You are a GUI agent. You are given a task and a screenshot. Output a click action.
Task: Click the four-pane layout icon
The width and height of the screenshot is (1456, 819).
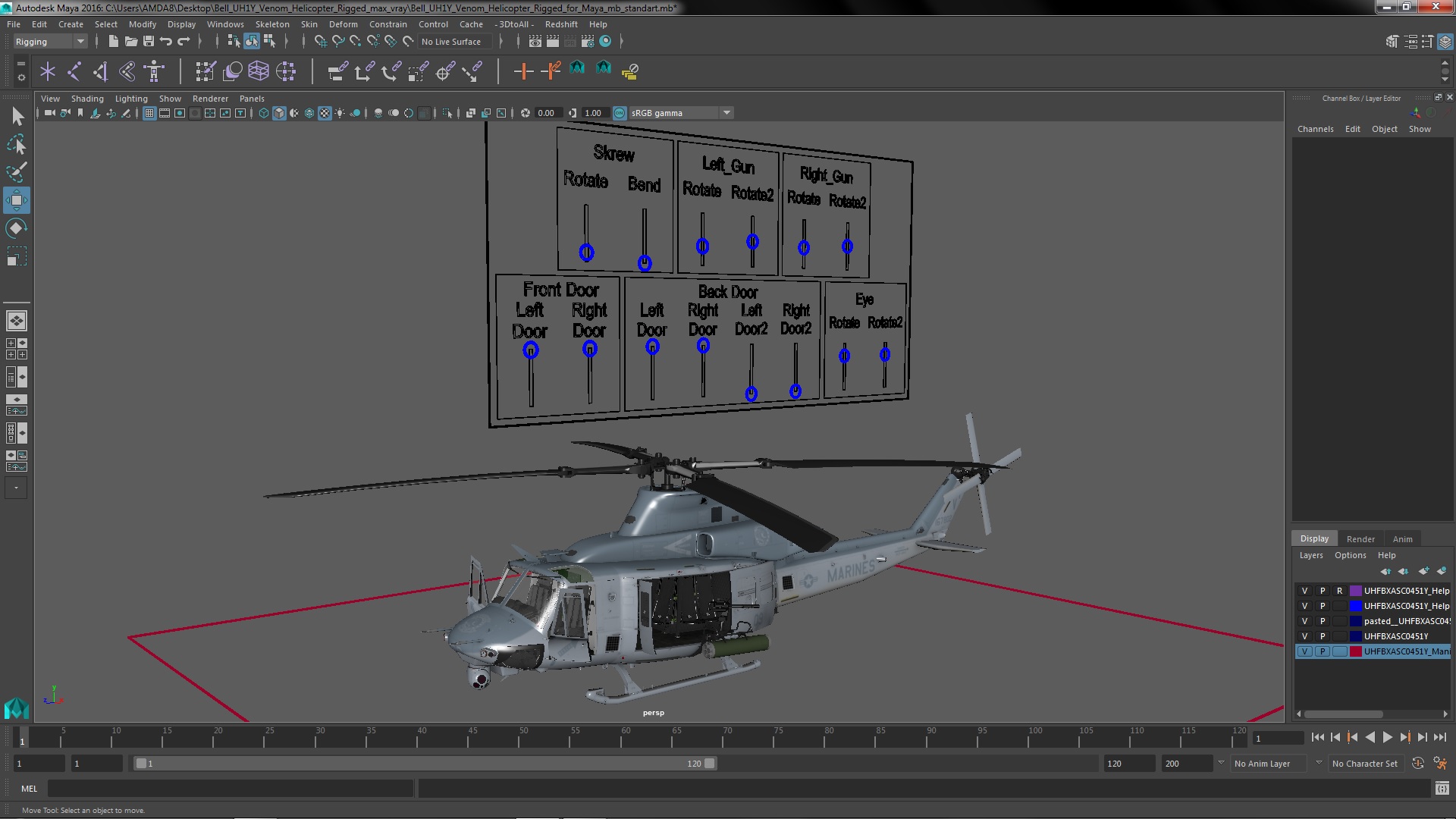tap(16, 349)
